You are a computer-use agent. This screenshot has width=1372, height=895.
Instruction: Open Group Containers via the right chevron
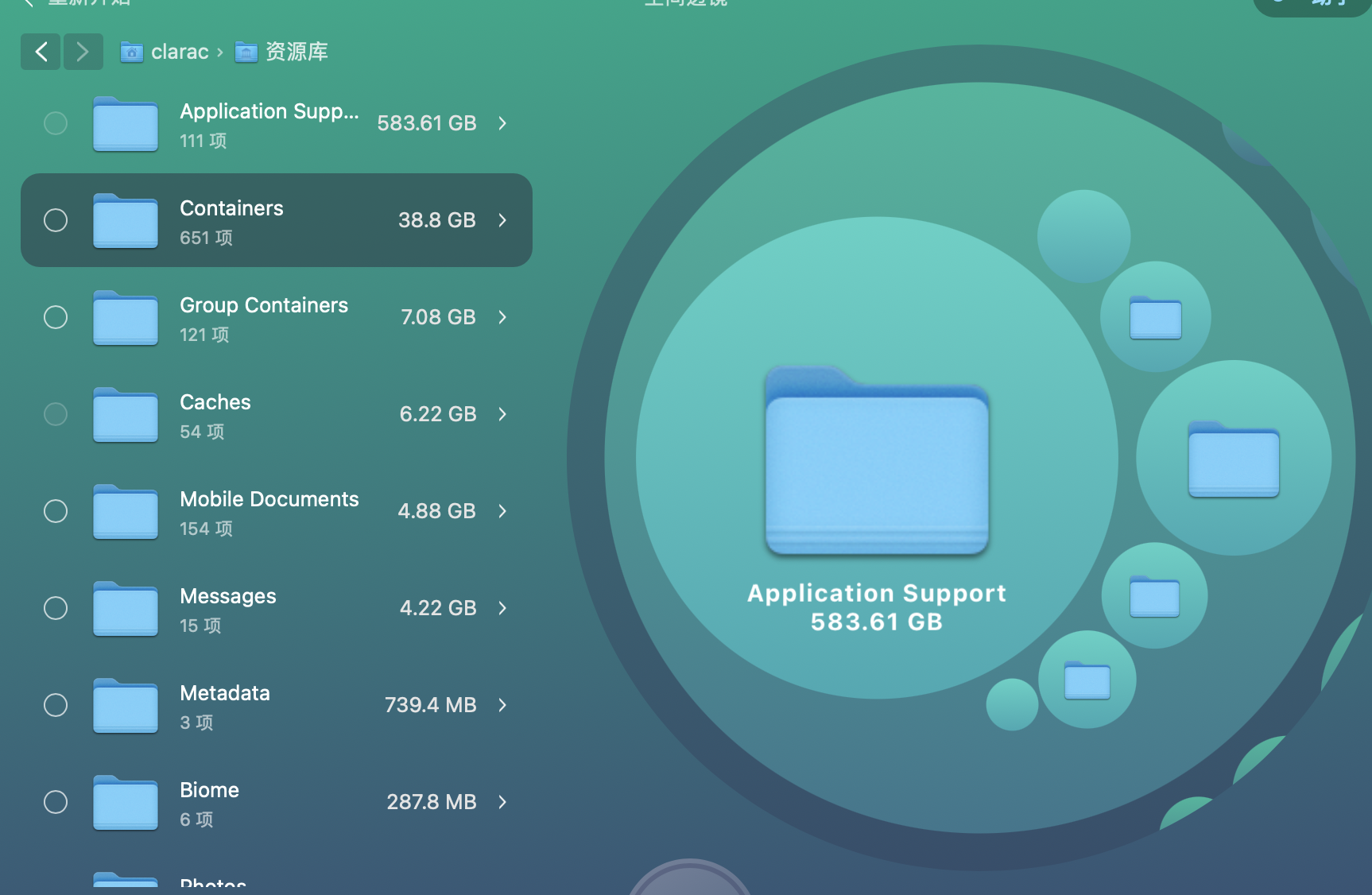[x=502, y=317]
